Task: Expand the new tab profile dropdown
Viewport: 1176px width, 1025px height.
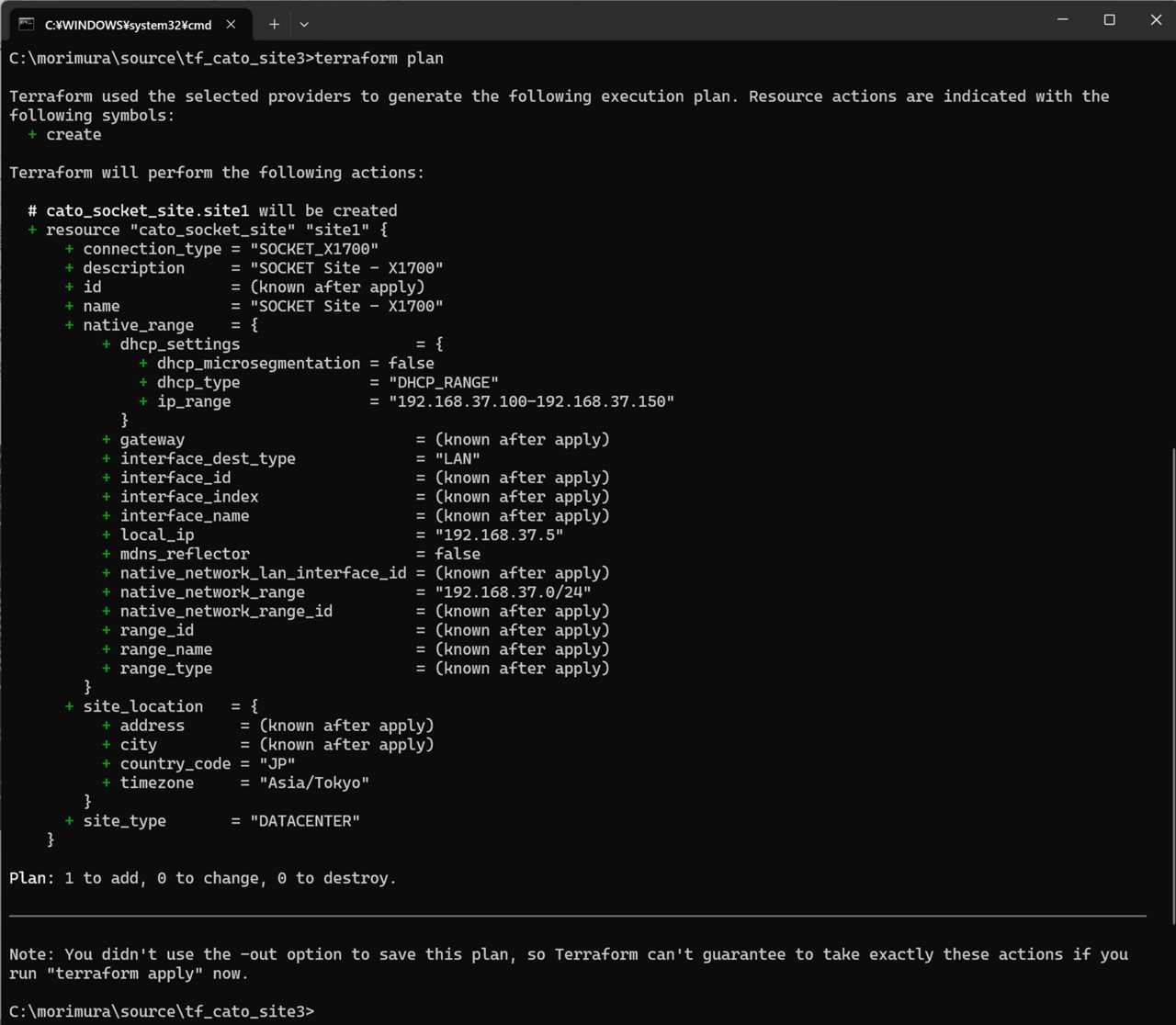Action: 304,25
